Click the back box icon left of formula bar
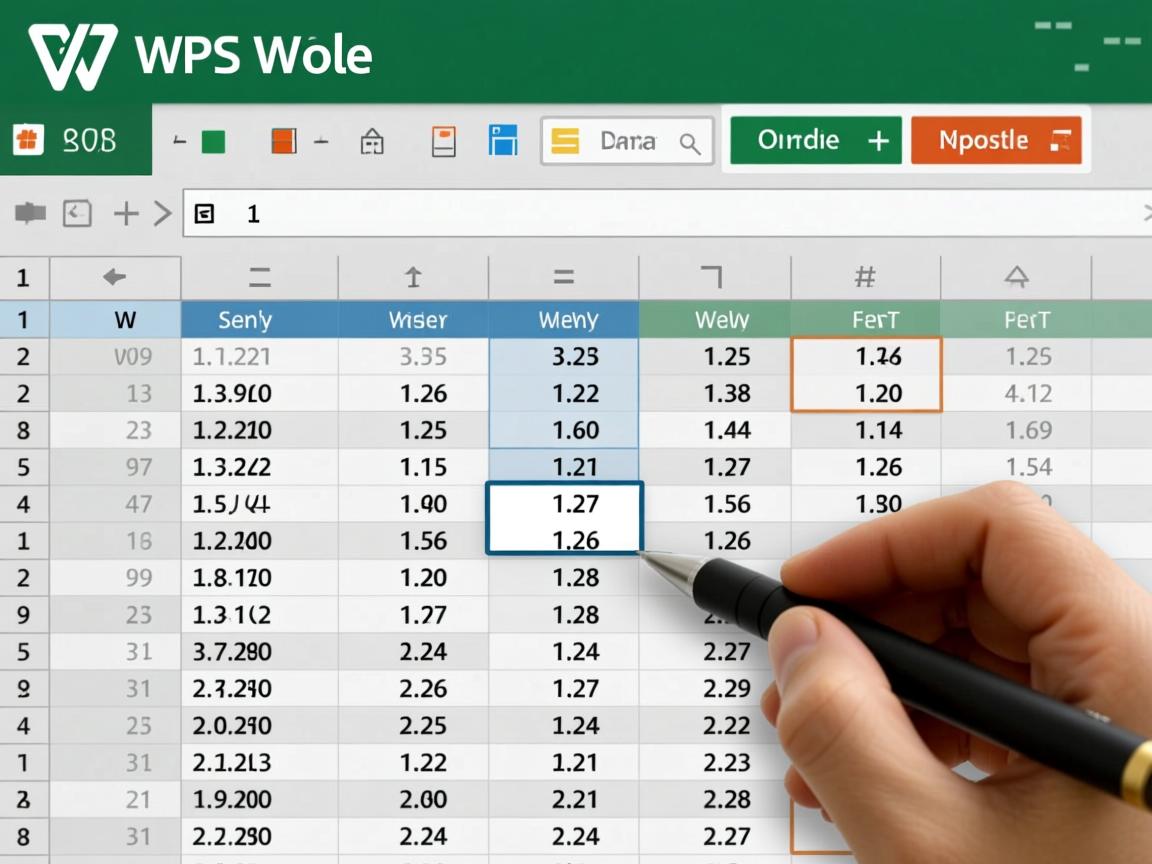This screenshot has width=1152, height=864. point(77,213)
